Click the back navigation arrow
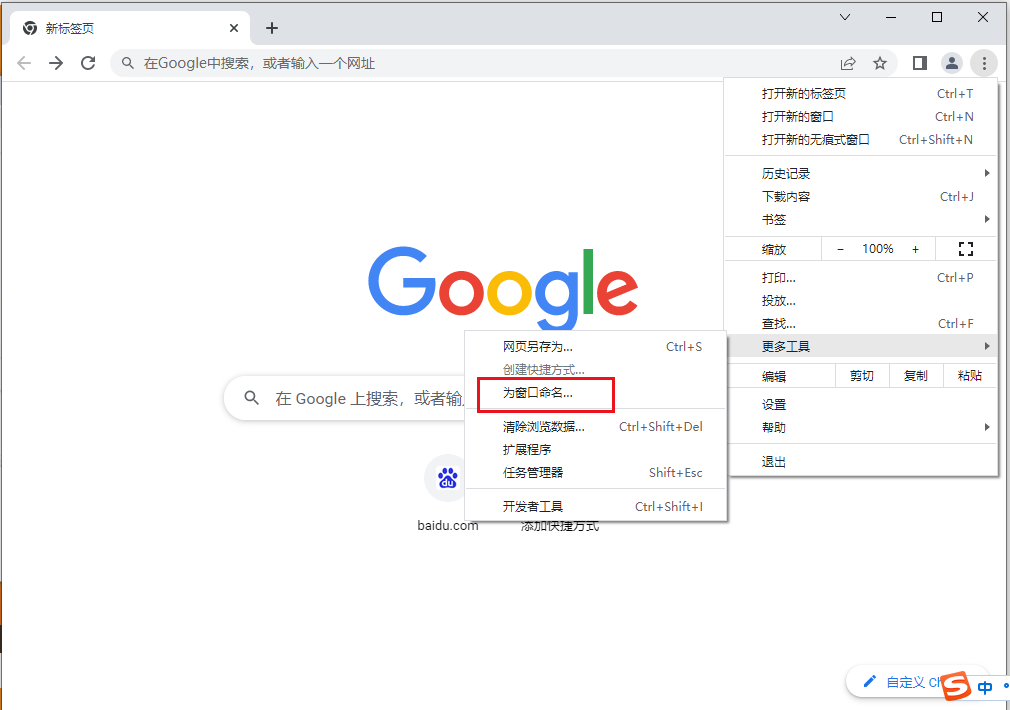This screenshot has height=710, width=1010. (24, 63)
